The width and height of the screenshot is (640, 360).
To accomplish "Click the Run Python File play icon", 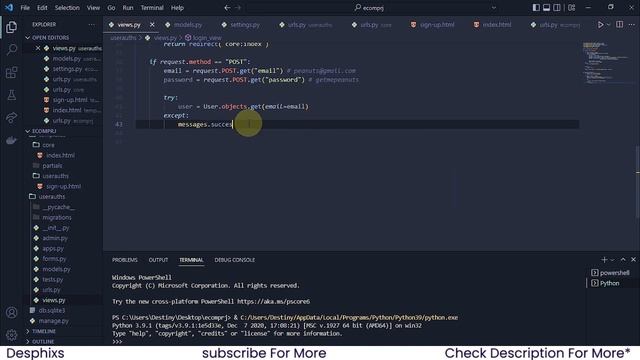I will coord(600,24).
